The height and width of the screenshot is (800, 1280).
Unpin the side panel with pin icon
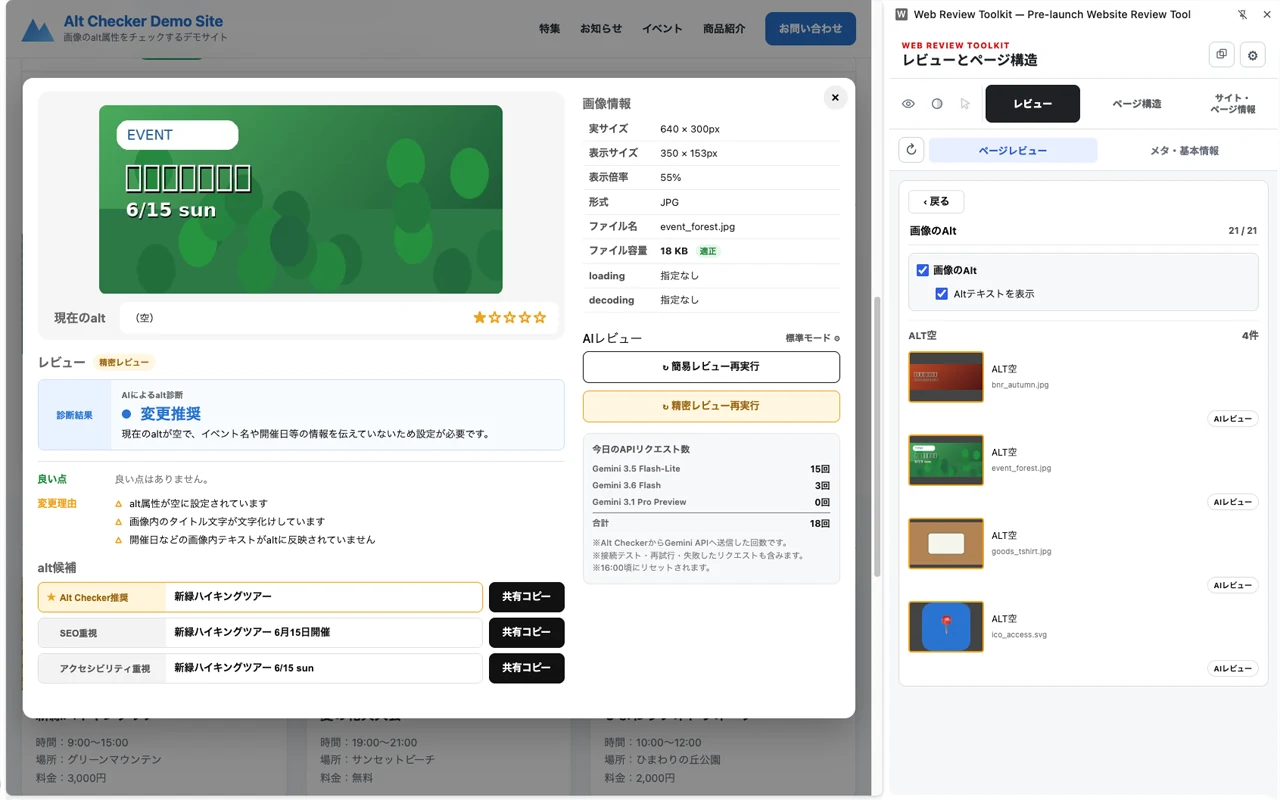coord(1242,15)
